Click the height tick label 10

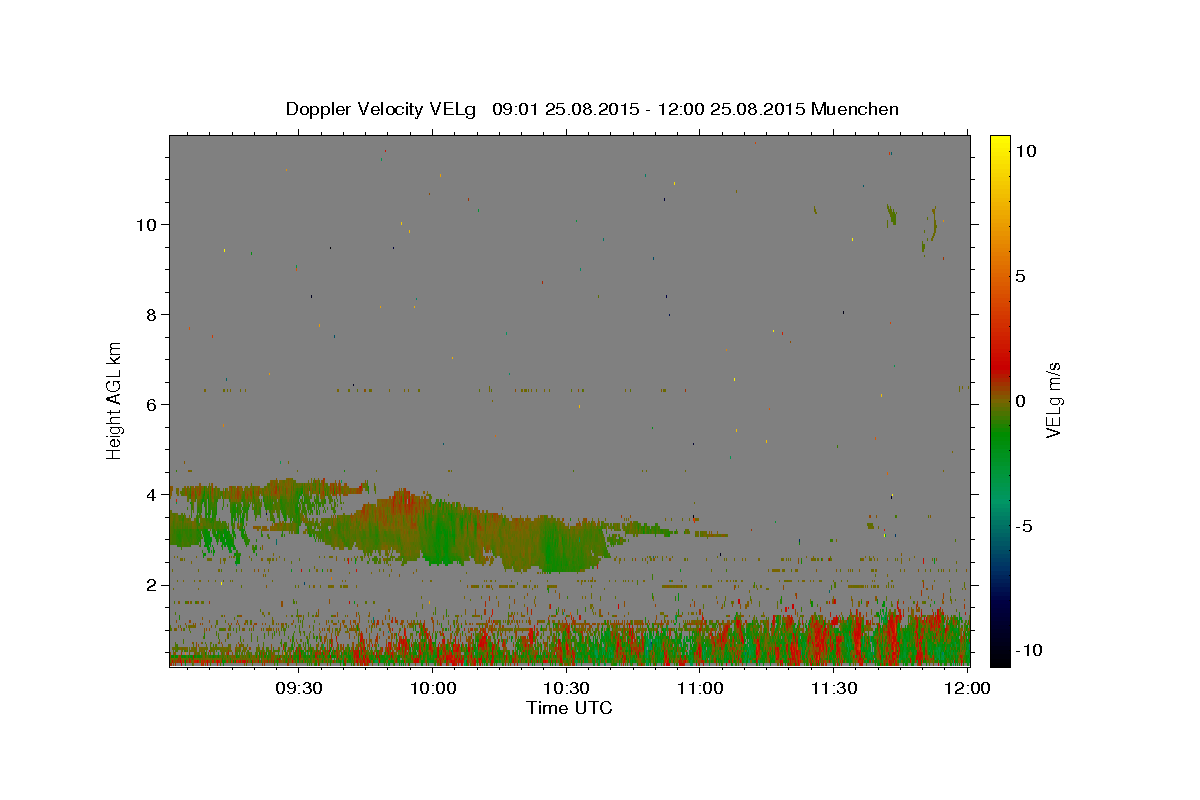(x=149, y=225)
